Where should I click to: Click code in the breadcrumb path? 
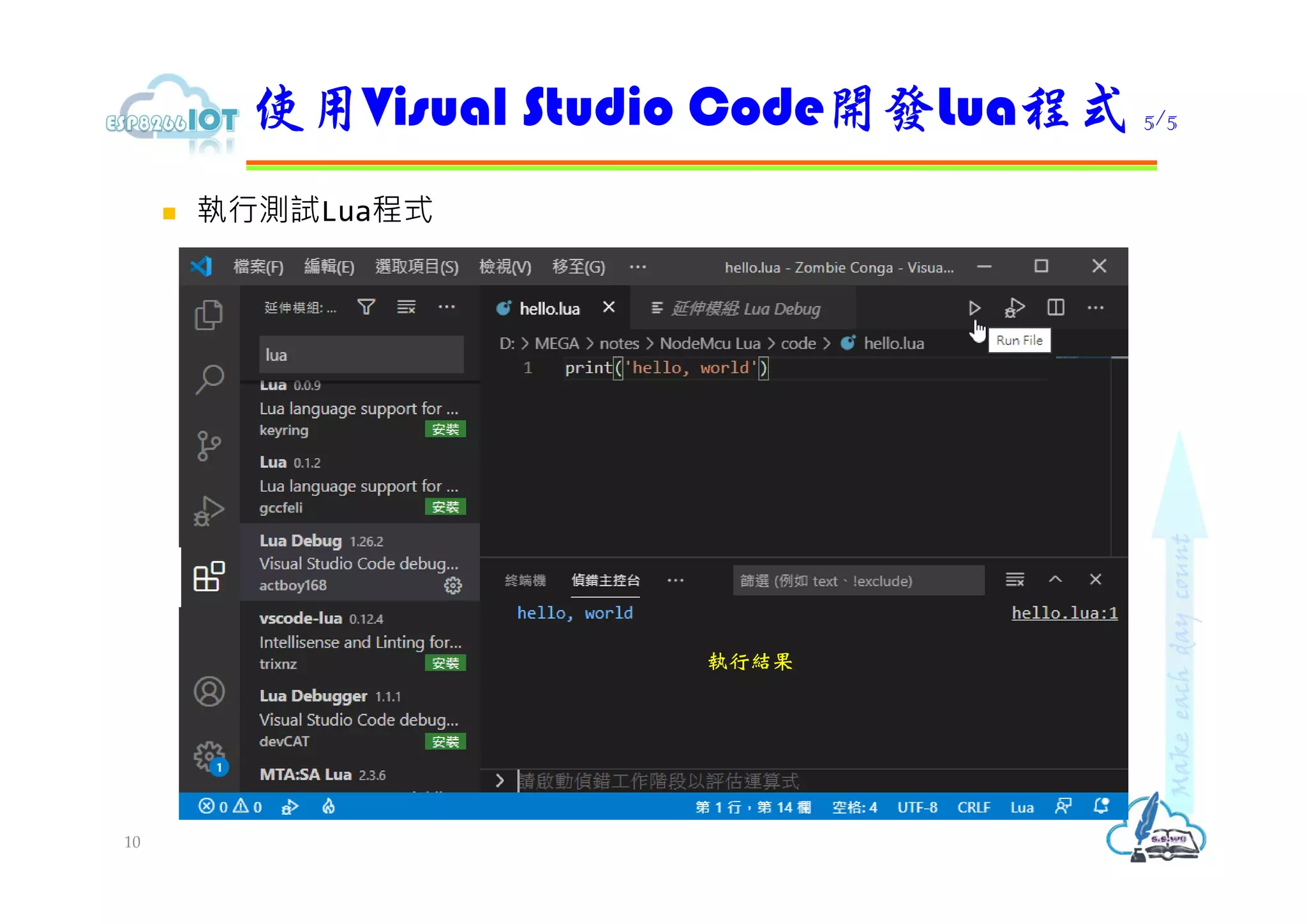pos(798,343)
